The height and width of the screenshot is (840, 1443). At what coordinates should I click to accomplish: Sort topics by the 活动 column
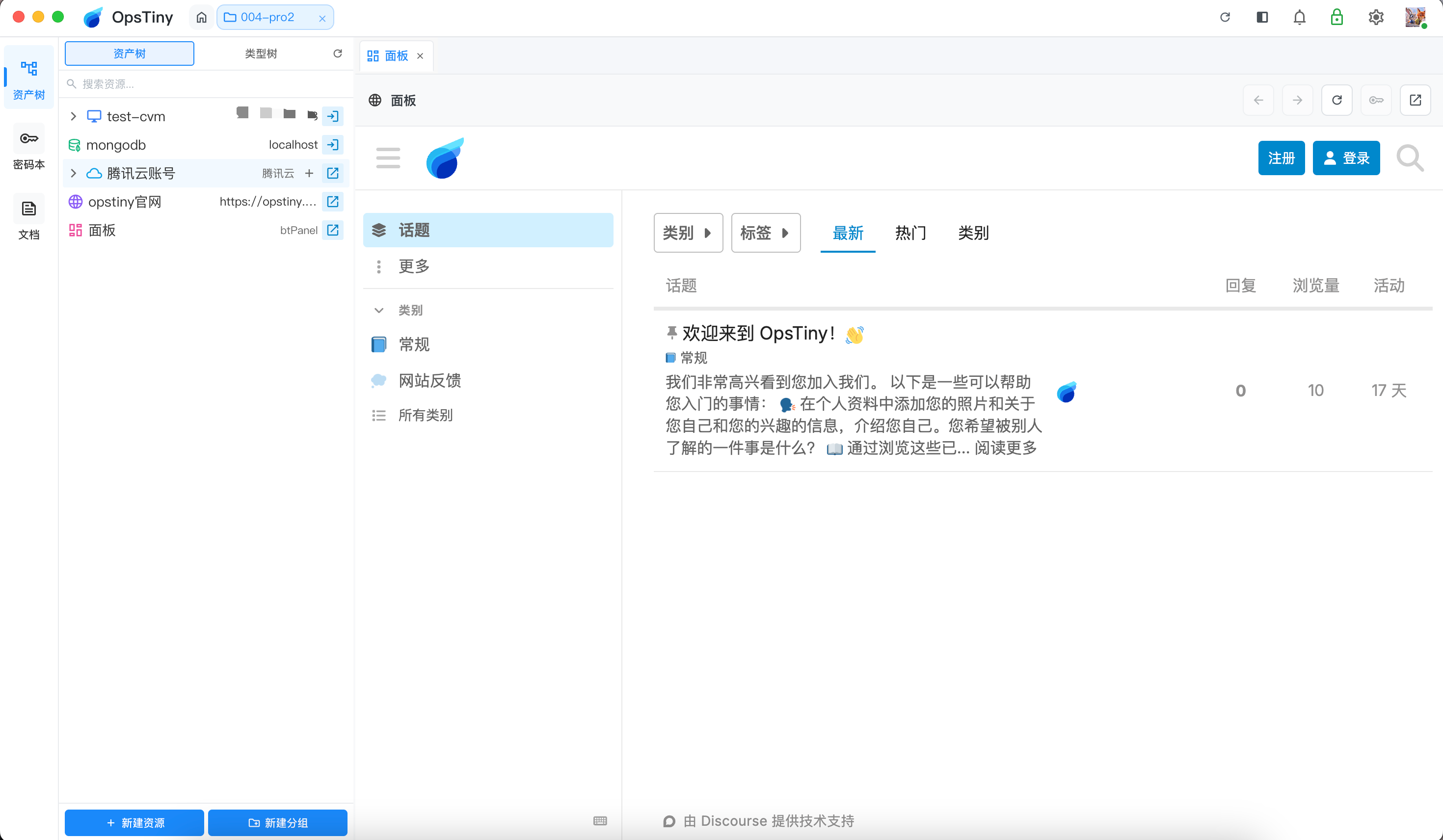pyautogui.click(x=1389, y=286)
